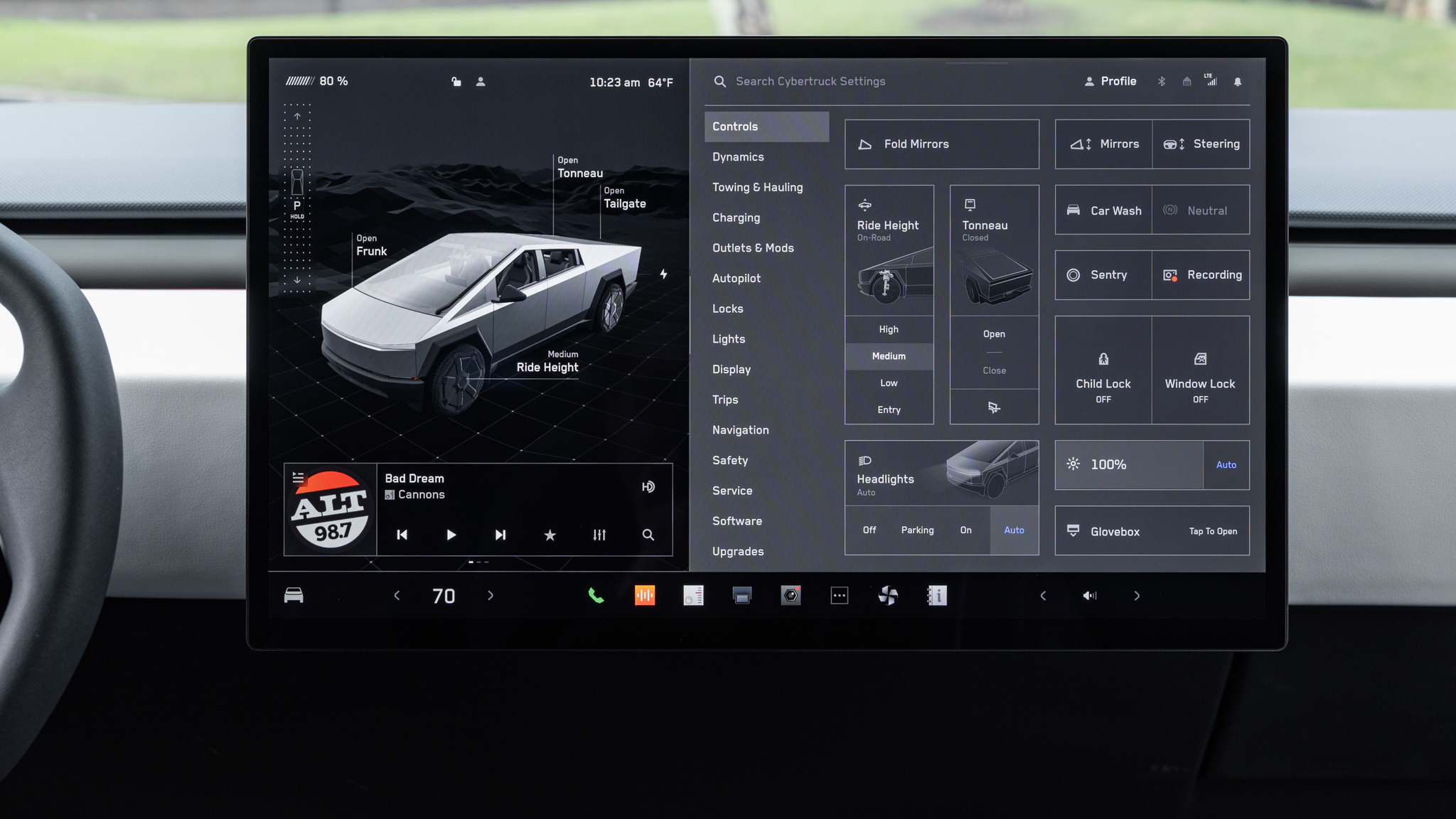Open the three-dots more apps icon

point(840,596)
